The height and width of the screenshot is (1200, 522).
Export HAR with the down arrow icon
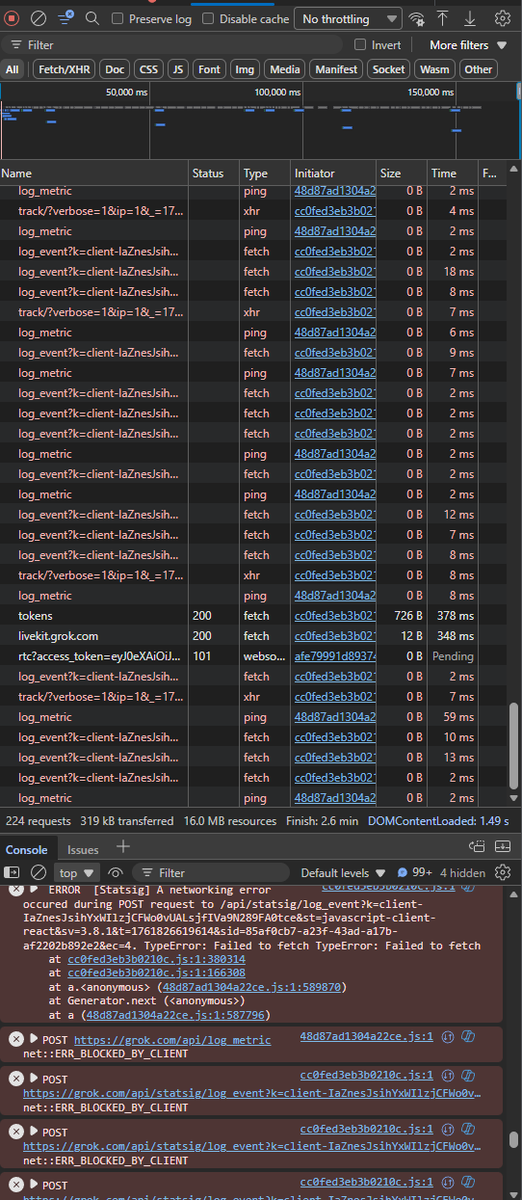(470, 18)
